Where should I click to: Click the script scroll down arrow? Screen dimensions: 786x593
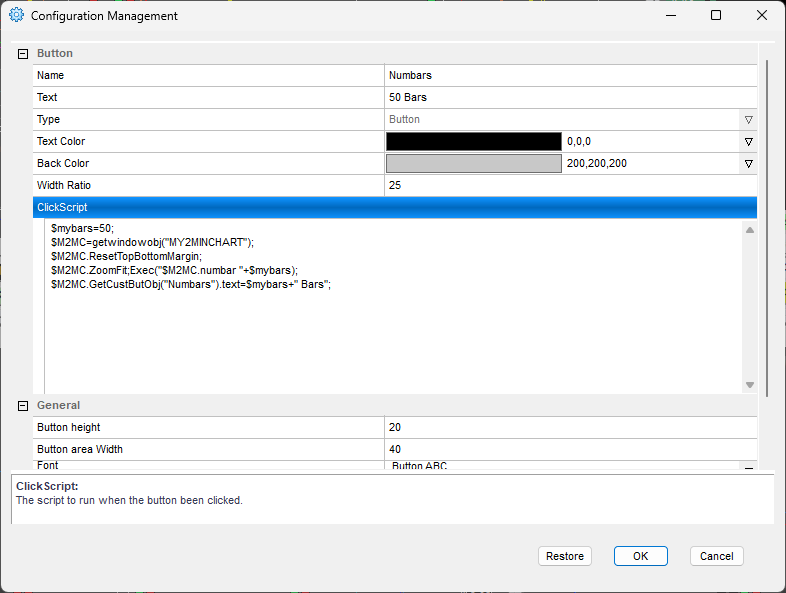(x=750, y=385)
